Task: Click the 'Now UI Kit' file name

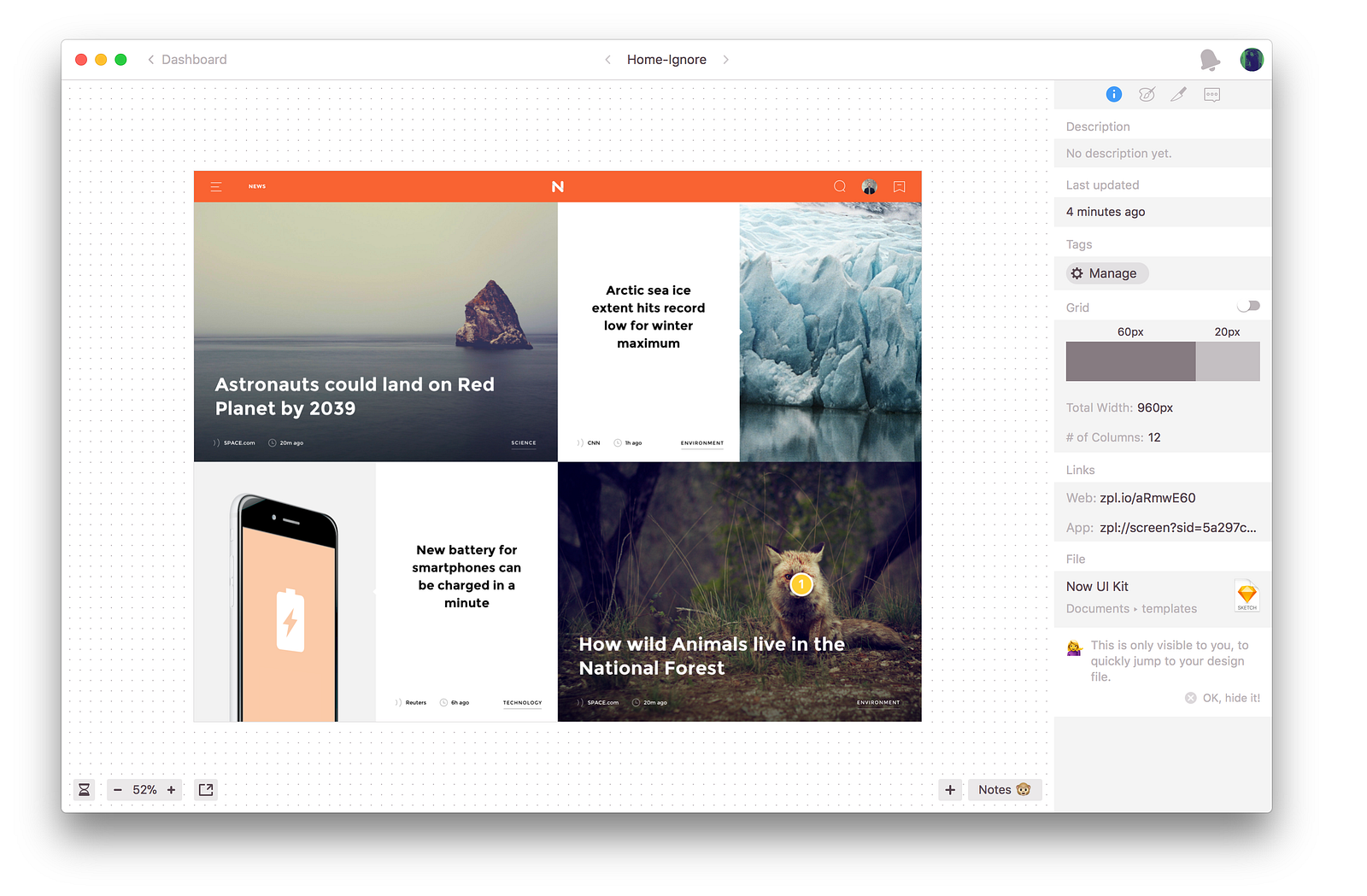Action: tap(1097, 587)
